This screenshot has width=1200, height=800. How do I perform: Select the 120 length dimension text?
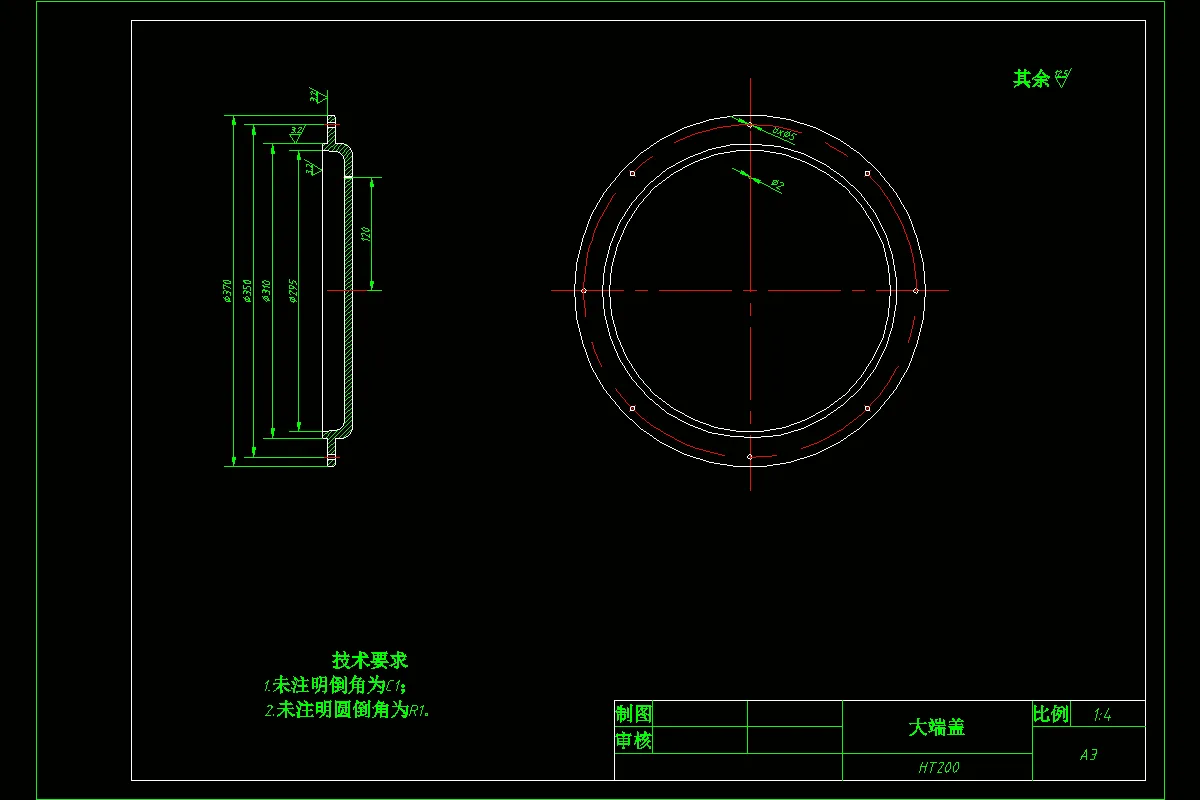pyautogui.click(x=366, y=235)
